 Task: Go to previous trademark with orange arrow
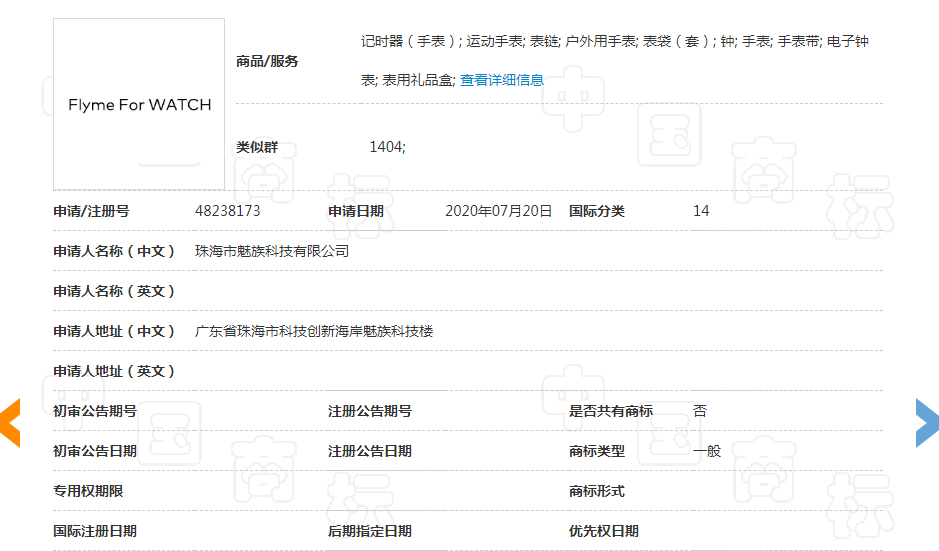click(10, 423)
